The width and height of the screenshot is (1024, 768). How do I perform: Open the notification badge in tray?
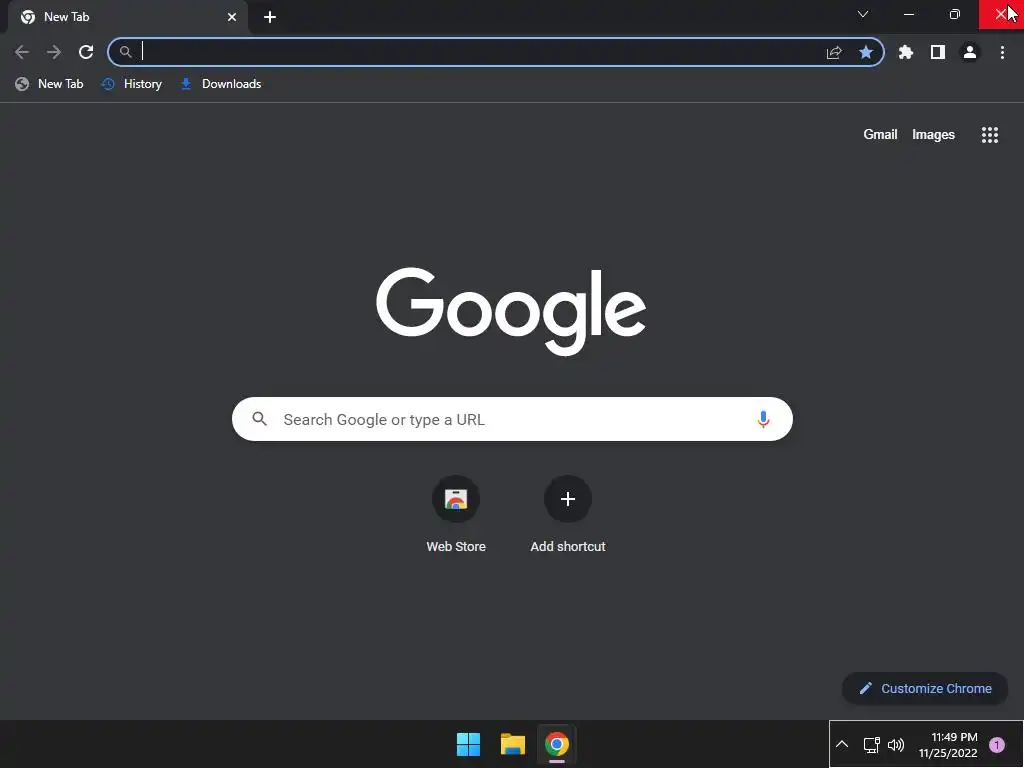click(x=997, y=744)
